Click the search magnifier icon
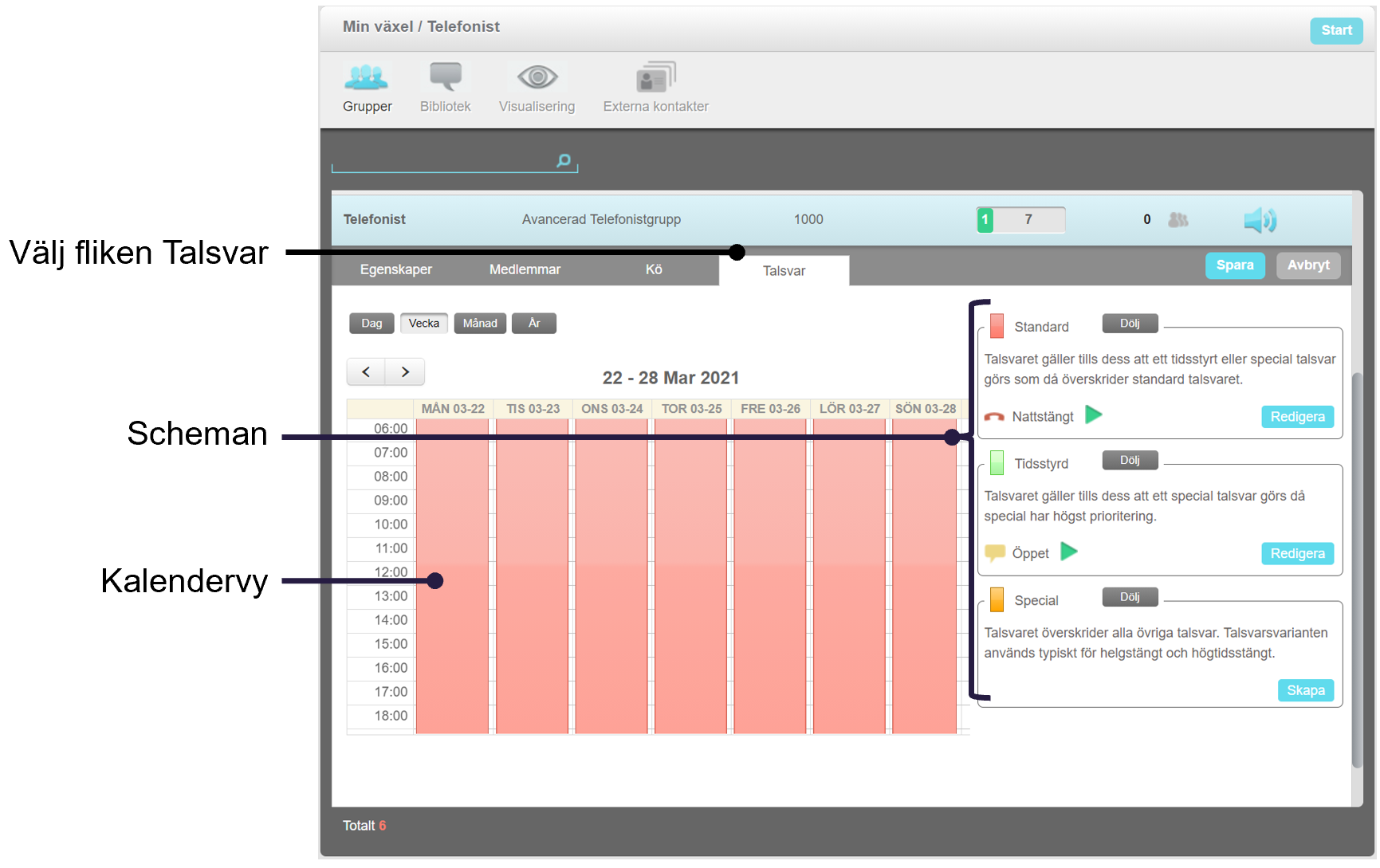 [x=564, y=160]
